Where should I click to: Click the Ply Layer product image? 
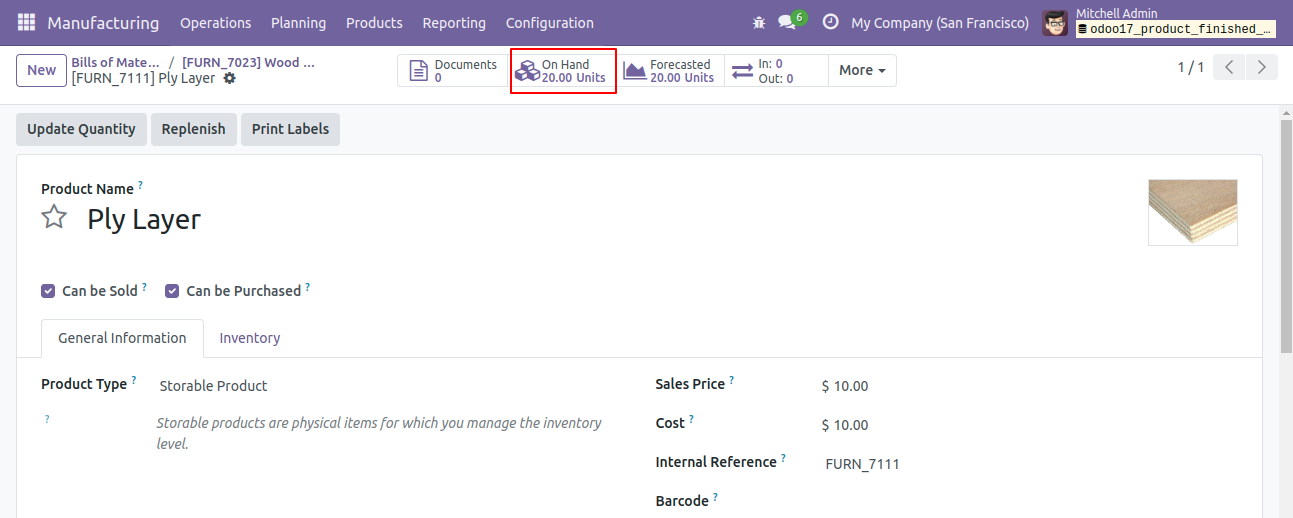point(1193,212)
